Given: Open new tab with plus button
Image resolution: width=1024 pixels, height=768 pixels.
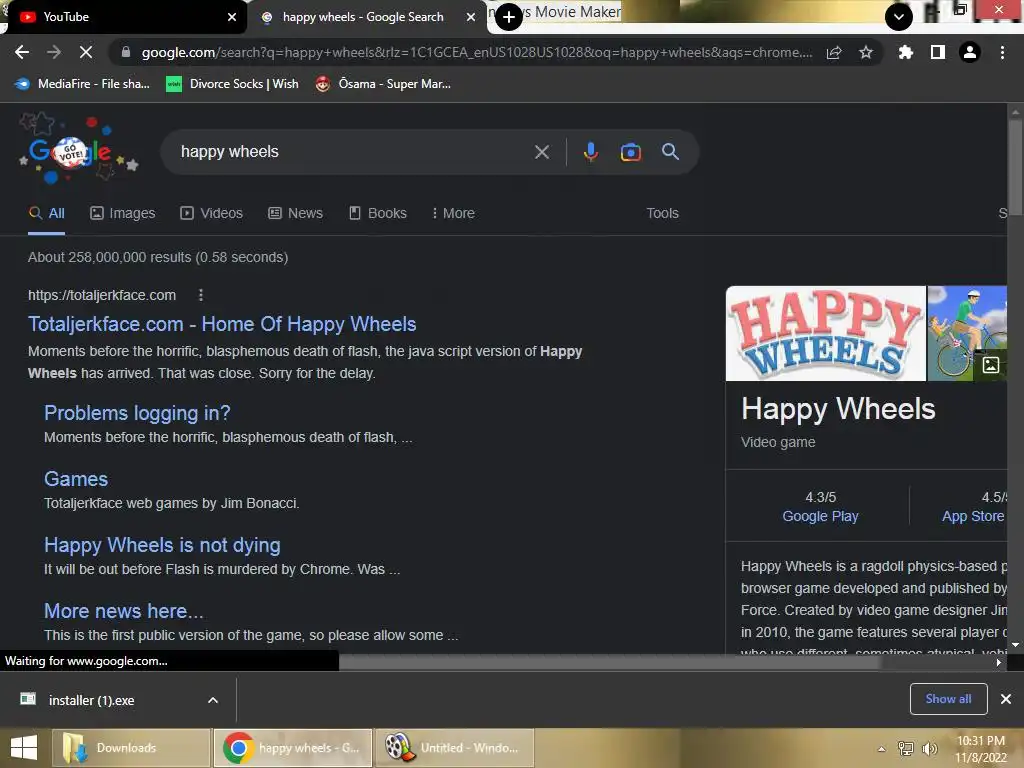Looking at the screenshot, I should 509,17.
